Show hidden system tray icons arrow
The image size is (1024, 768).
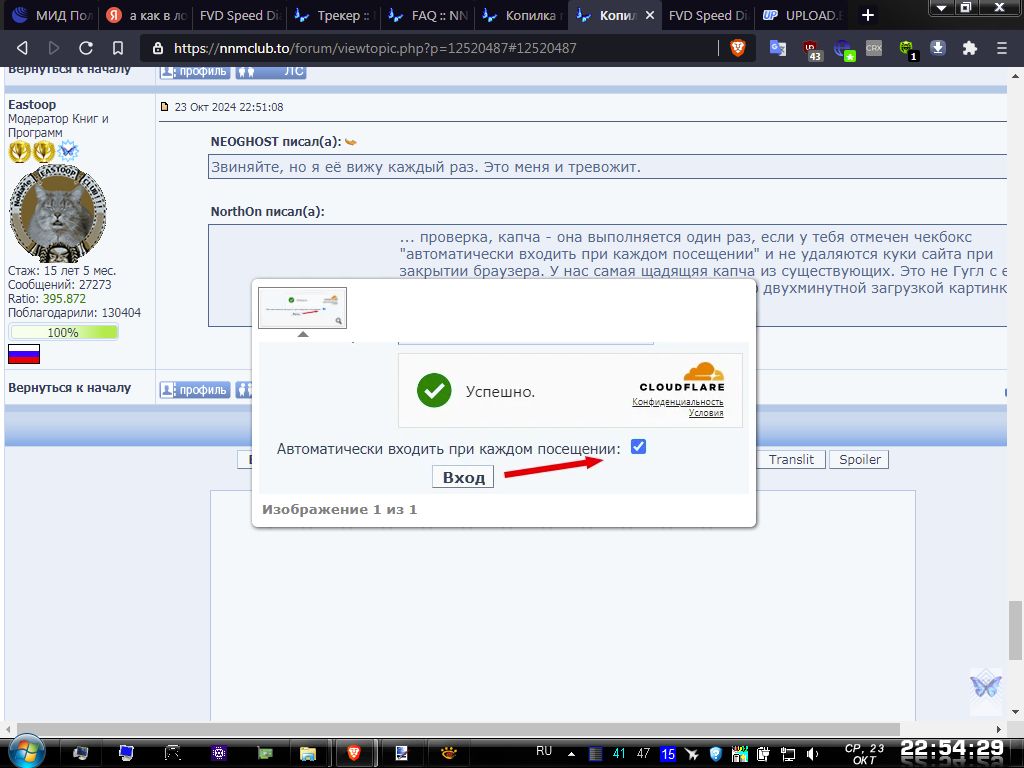[570, 753]
